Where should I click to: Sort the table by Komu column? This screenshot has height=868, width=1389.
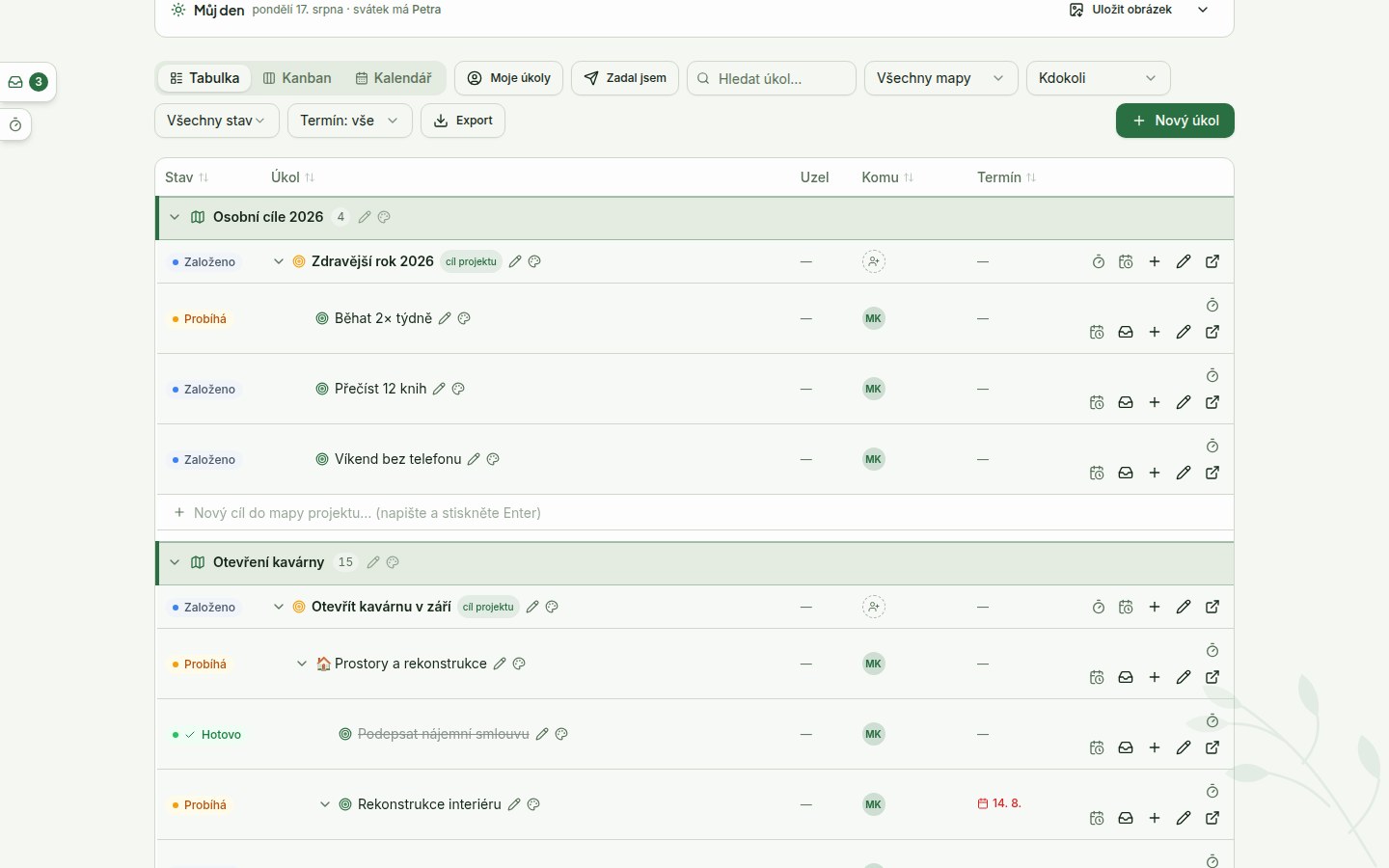(888, 177)
